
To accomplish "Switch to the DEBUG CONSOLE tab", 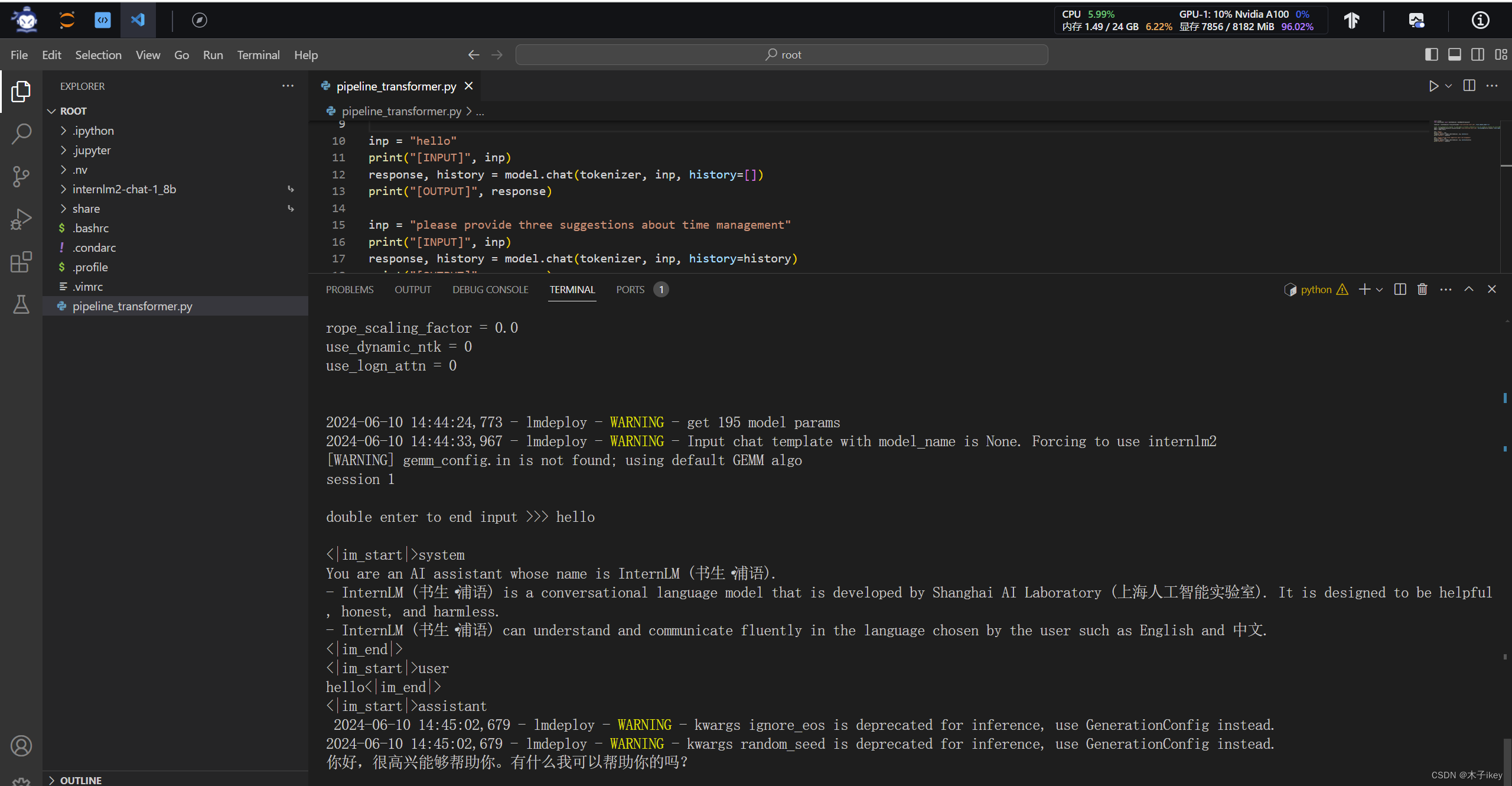I will 490,290.
